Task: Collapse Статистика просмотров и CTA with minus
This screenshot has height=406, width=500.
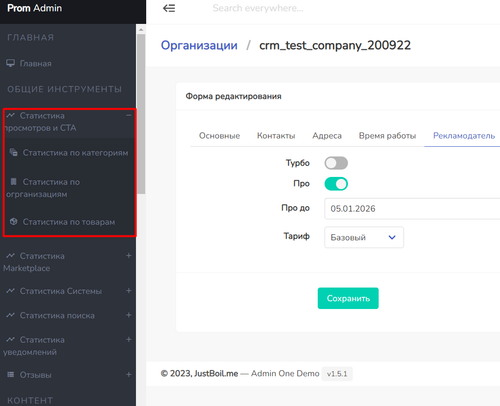Action: 129,115
